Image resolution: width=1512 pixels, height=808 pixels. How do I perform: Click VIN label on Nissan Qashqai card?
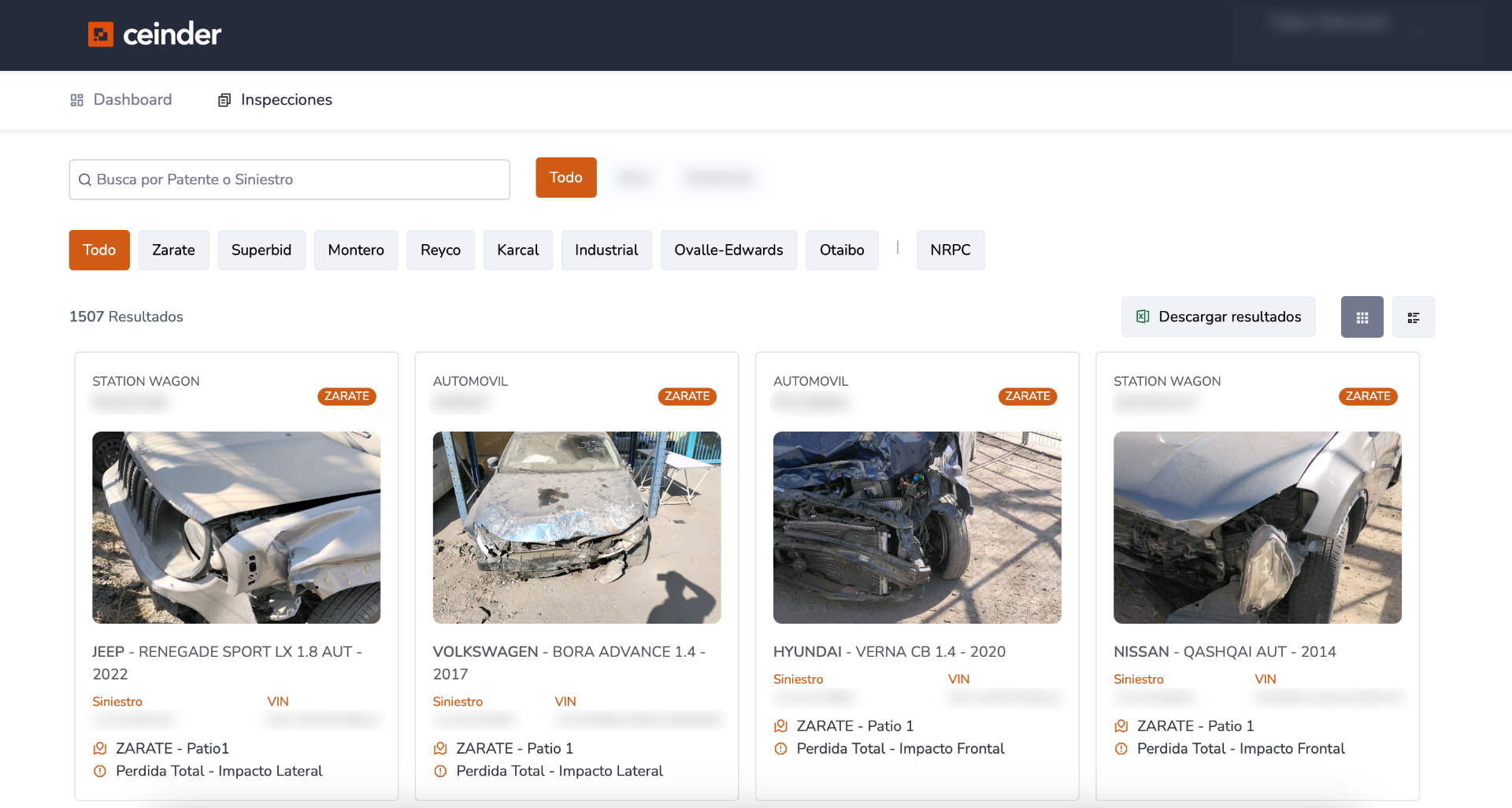point(1266,679)
